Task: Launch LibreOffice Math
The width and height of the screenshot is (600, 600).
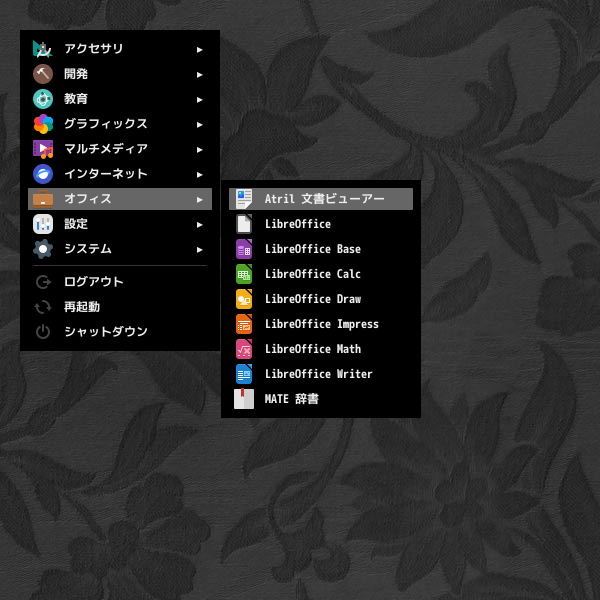Action: pos(321,349)
